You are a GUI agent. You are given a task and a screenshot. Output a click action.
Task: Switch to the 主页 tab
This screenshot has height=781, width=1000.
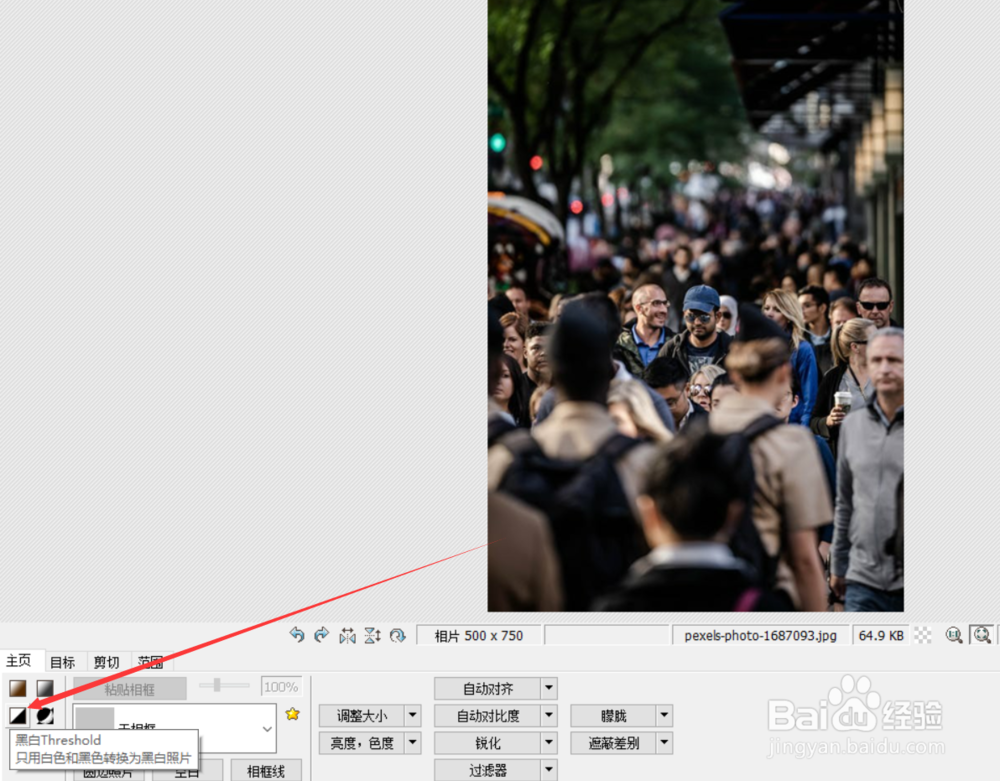click(18, 661)
